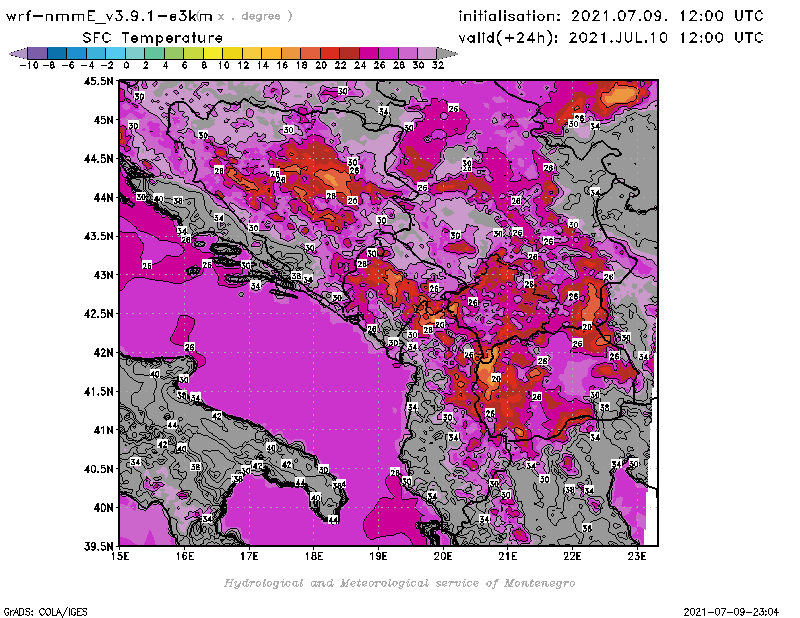Pick the legend swatch between 24 and 26
The height and width of the screenshot is (618, 800).
369,54
